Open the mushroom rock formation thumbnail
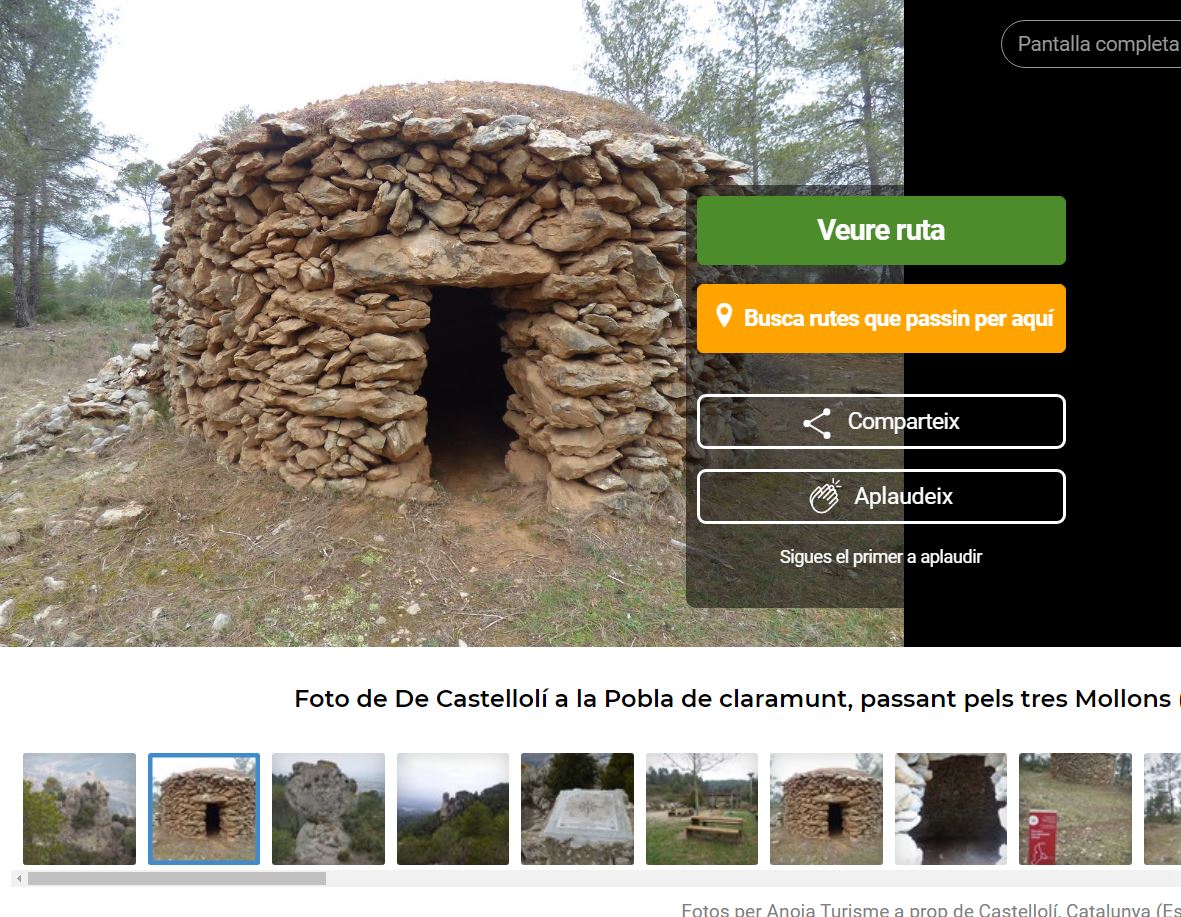 tap(328, 808)
